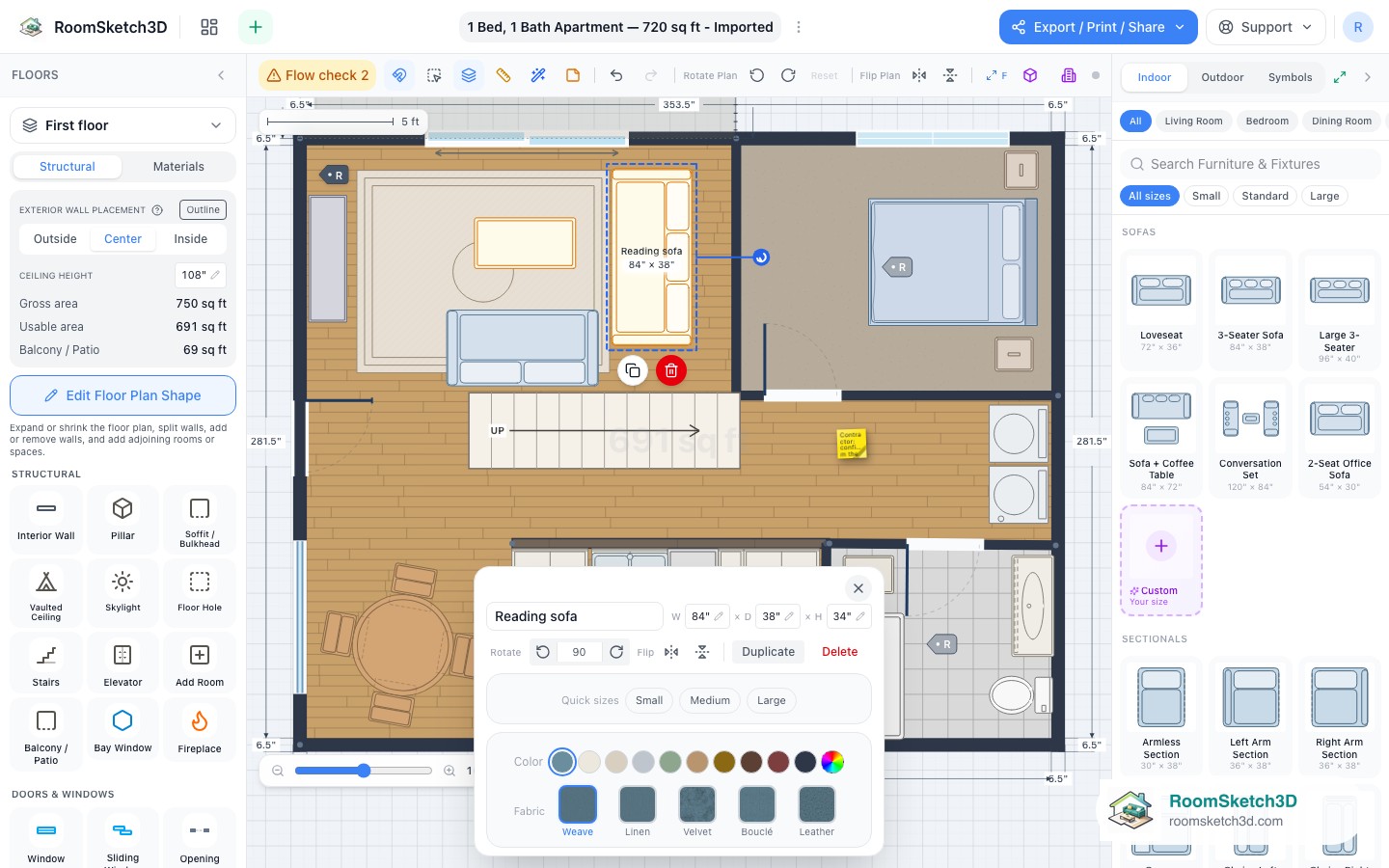Filter catalog to Living Room

pos(1193,122)
